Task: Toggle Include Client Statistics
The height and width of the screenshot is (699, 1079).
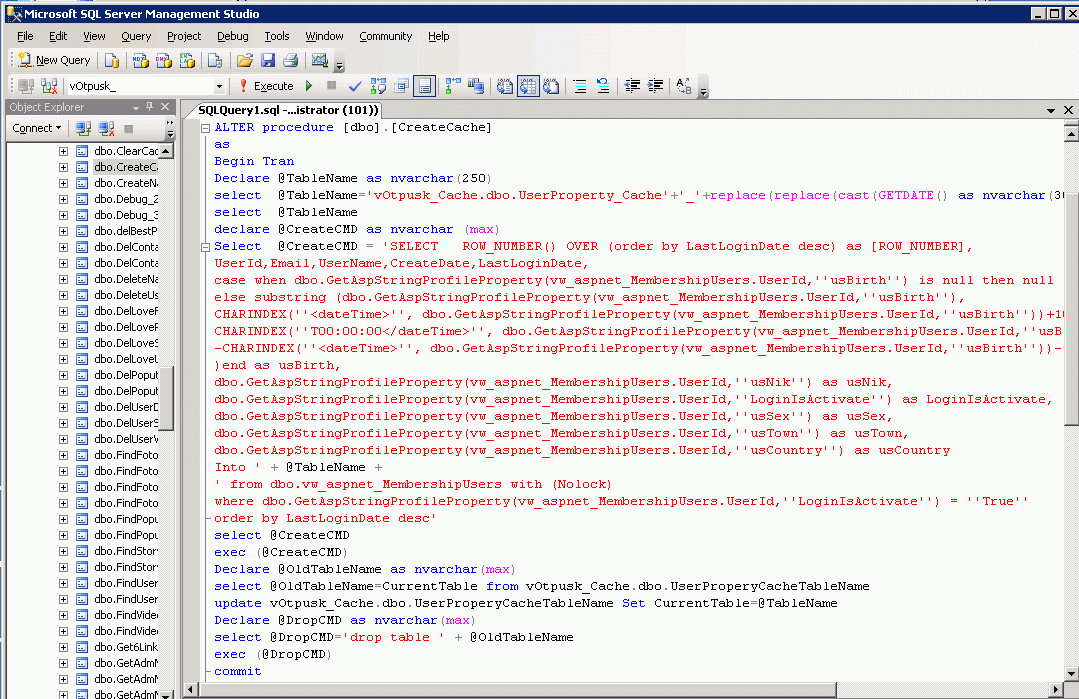Action: pos(476,86)
